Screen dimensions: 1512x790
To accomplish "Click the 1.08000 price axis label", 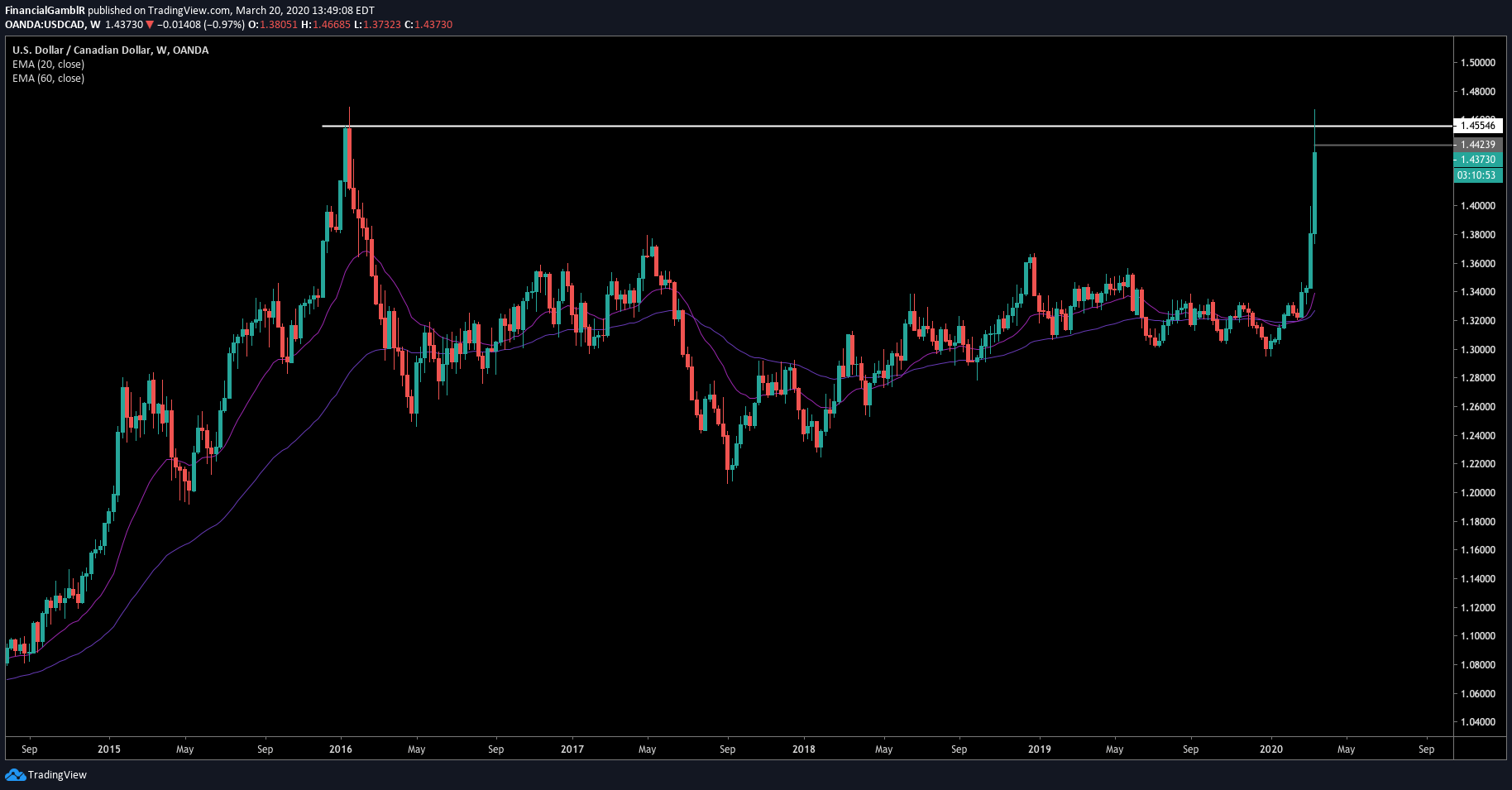I will (1478, 665).
